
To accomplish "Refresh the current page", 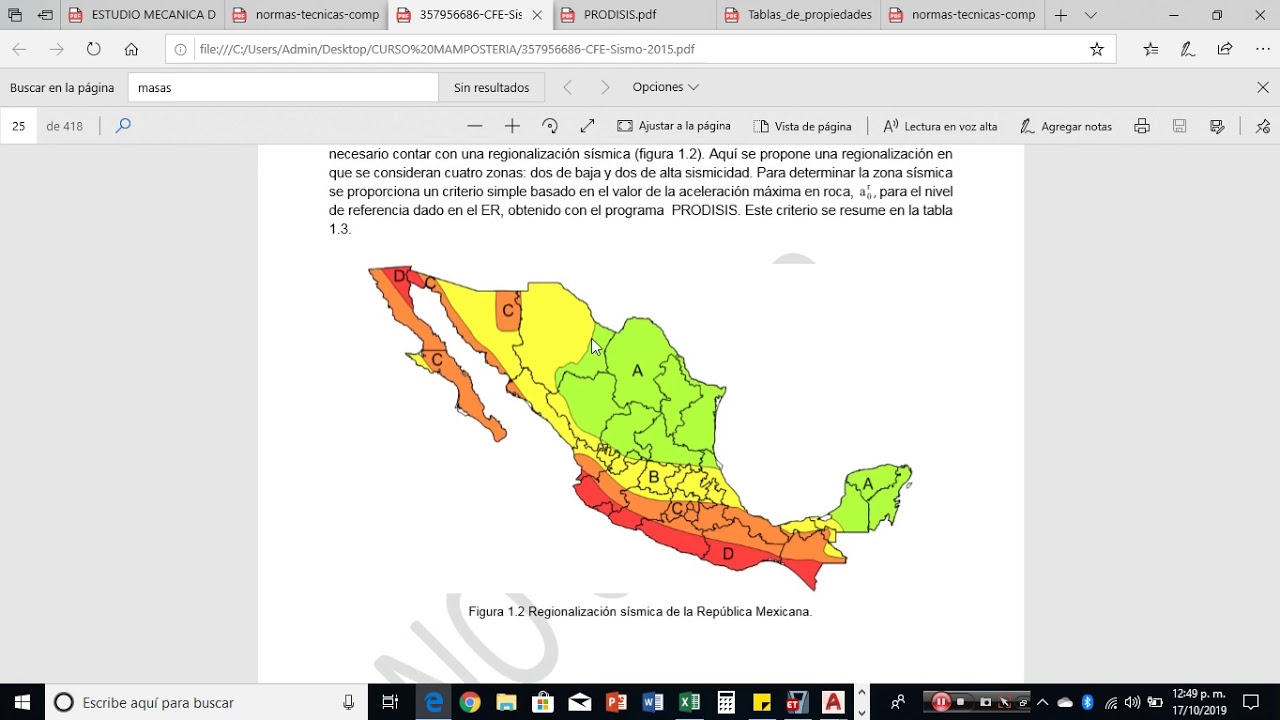I will pyautogui.click(x=94, y=49).
